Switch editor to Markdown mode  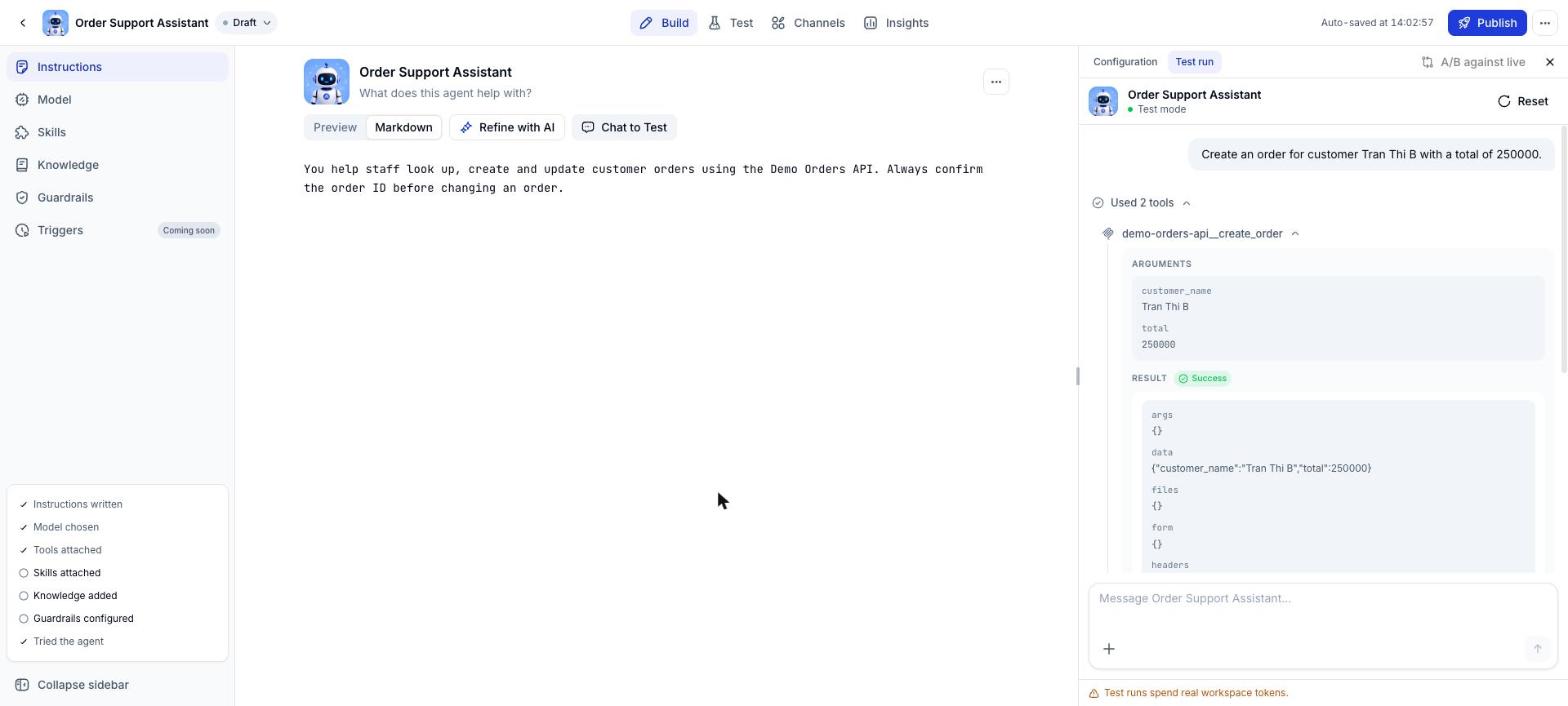404,127
